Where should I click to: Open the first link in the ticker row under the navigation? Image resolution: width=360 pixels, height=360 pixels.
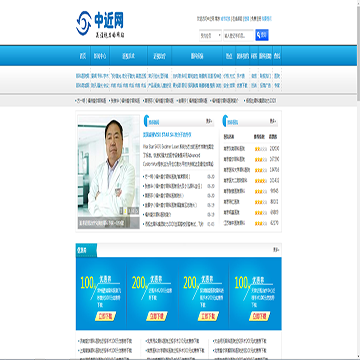(91, 100)
